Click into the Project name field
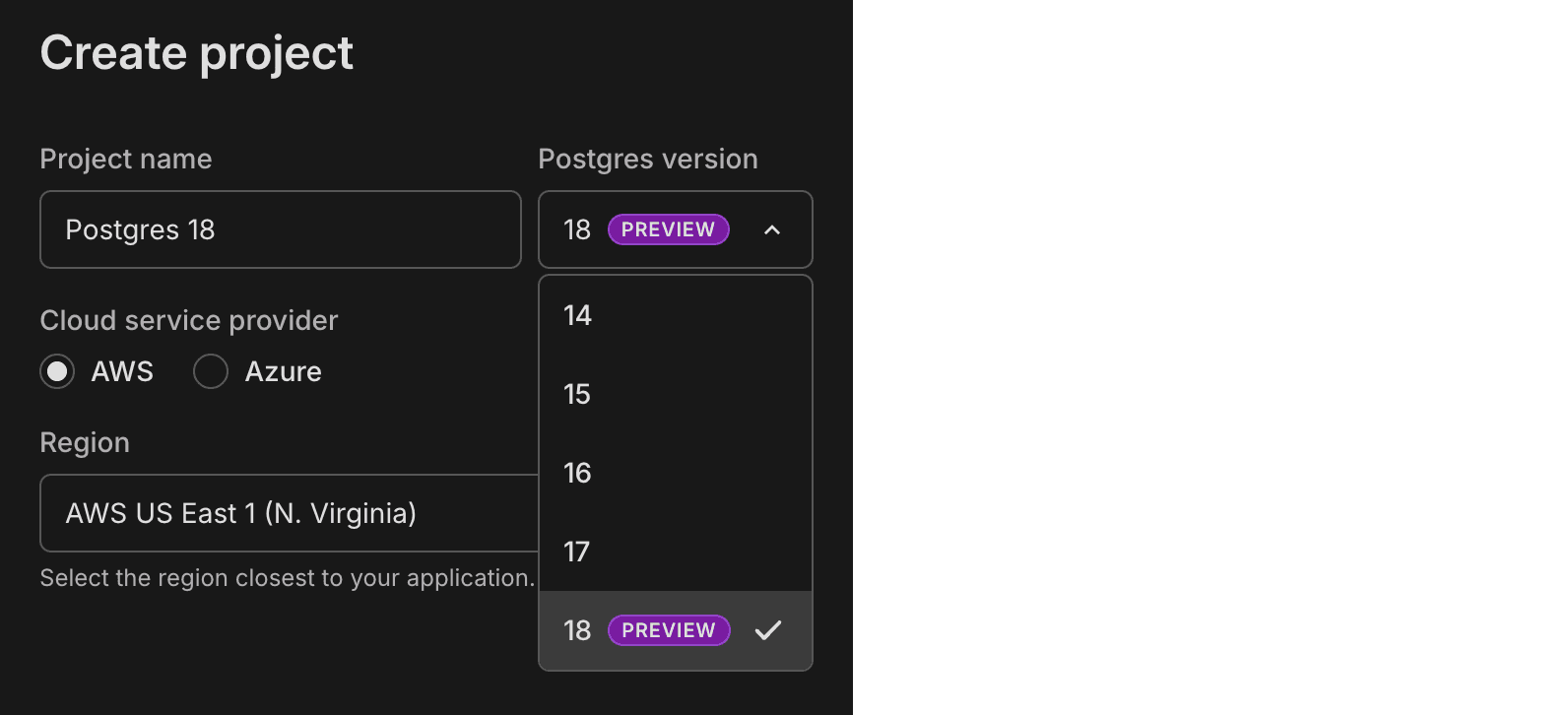Viewport: 1568px width, 715px height. click(280, 229)
